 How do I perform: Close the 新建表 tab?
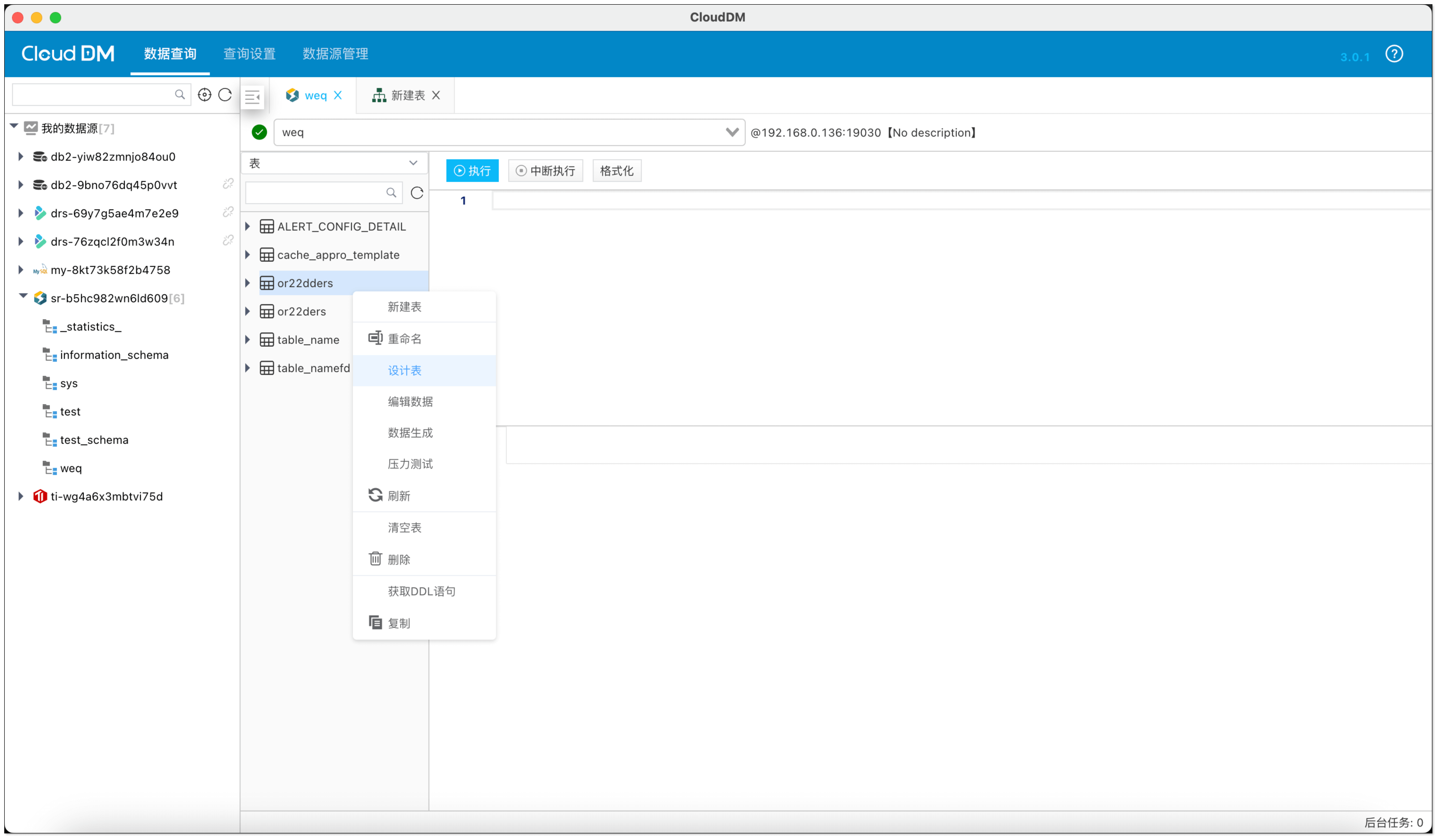[x=436, y=95]
